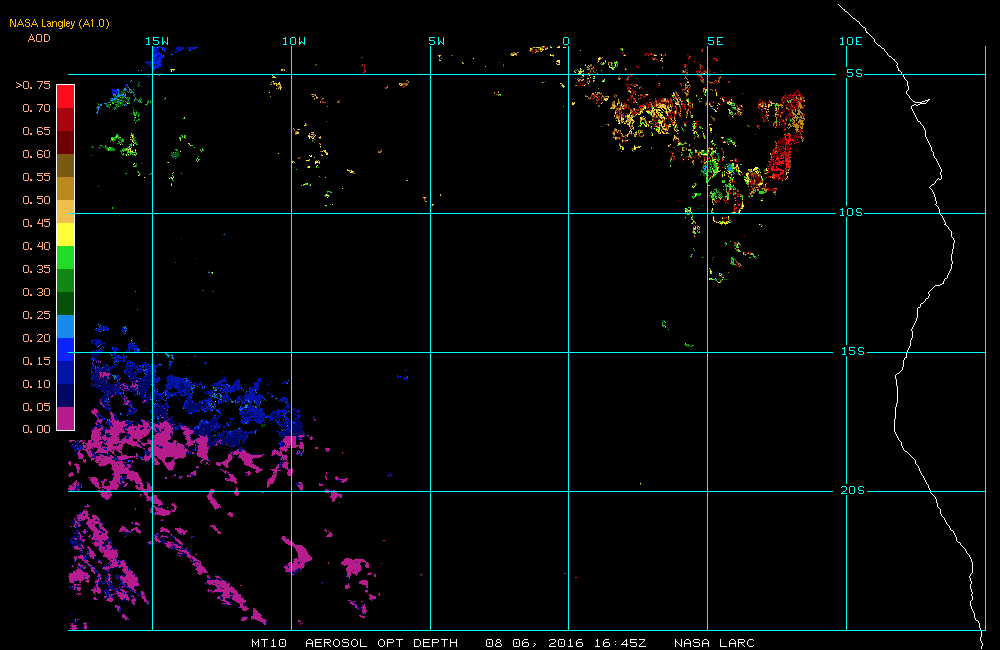The image size is (1000, 650).
Task: Click the '5W' longitude label
Action: 437,41
